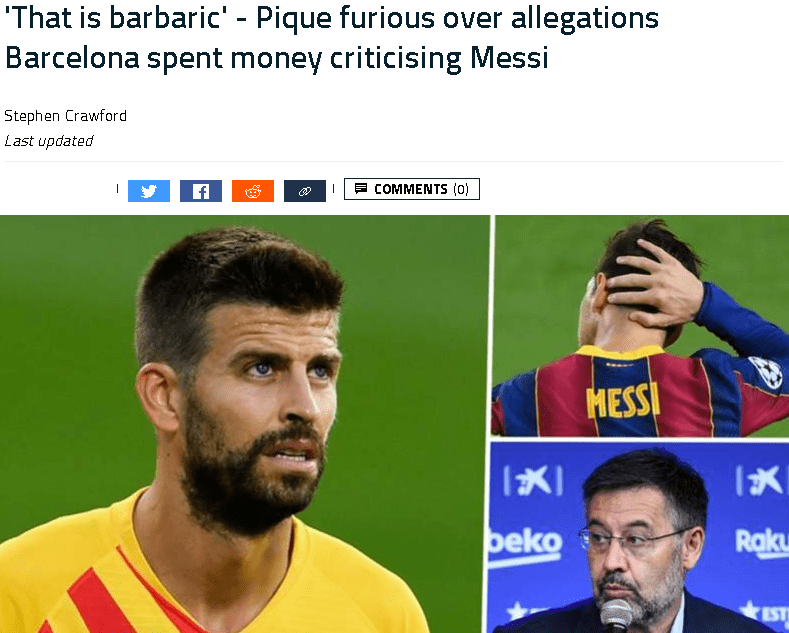The width and height of the screenshot is (789, 633).
Task: Open the photo of player holding his head
Action: (x=642, y=326)
